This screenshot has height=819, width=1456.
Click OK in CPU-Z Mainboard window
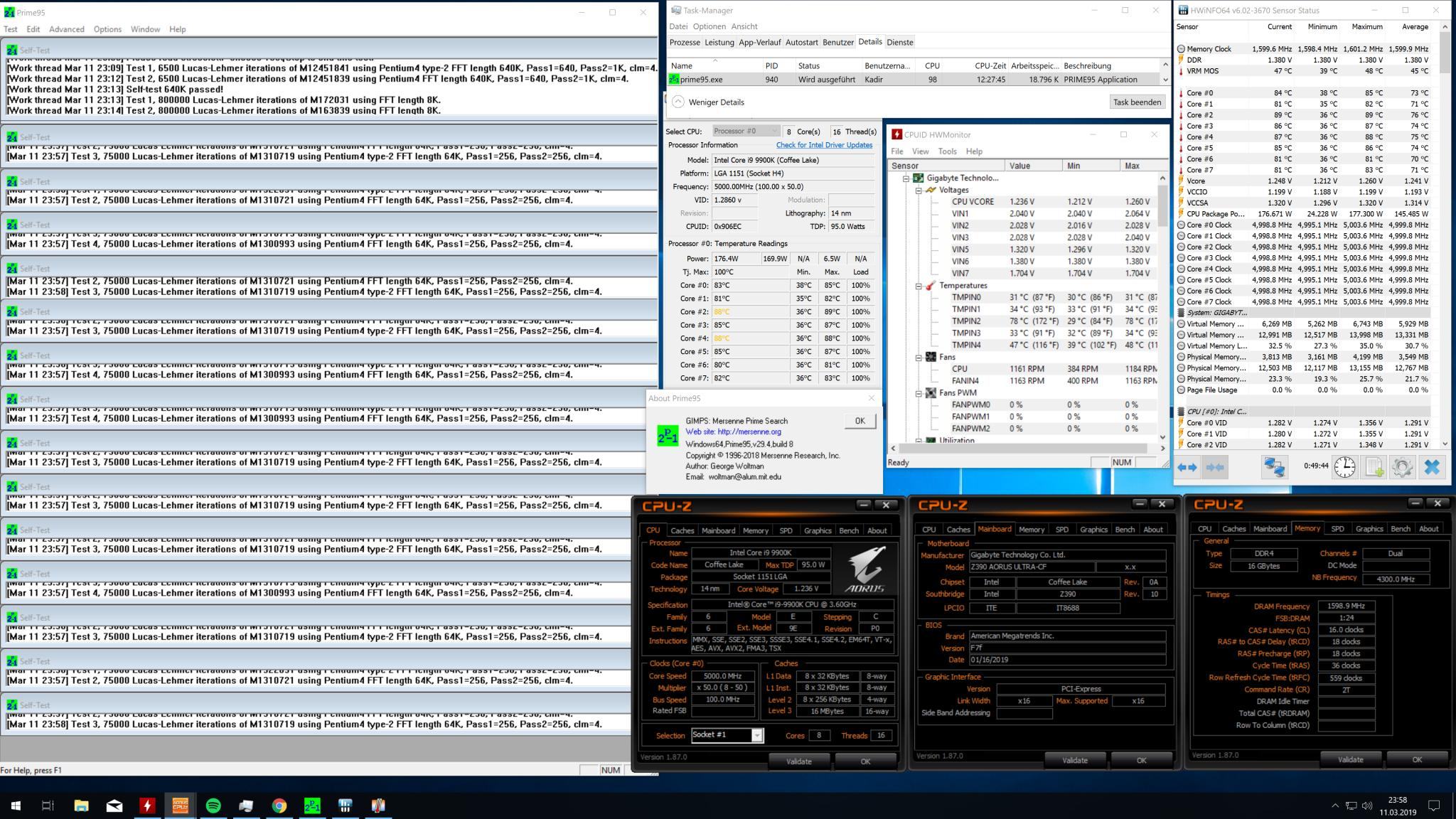pyautogui.click(x=1141, y=760)
